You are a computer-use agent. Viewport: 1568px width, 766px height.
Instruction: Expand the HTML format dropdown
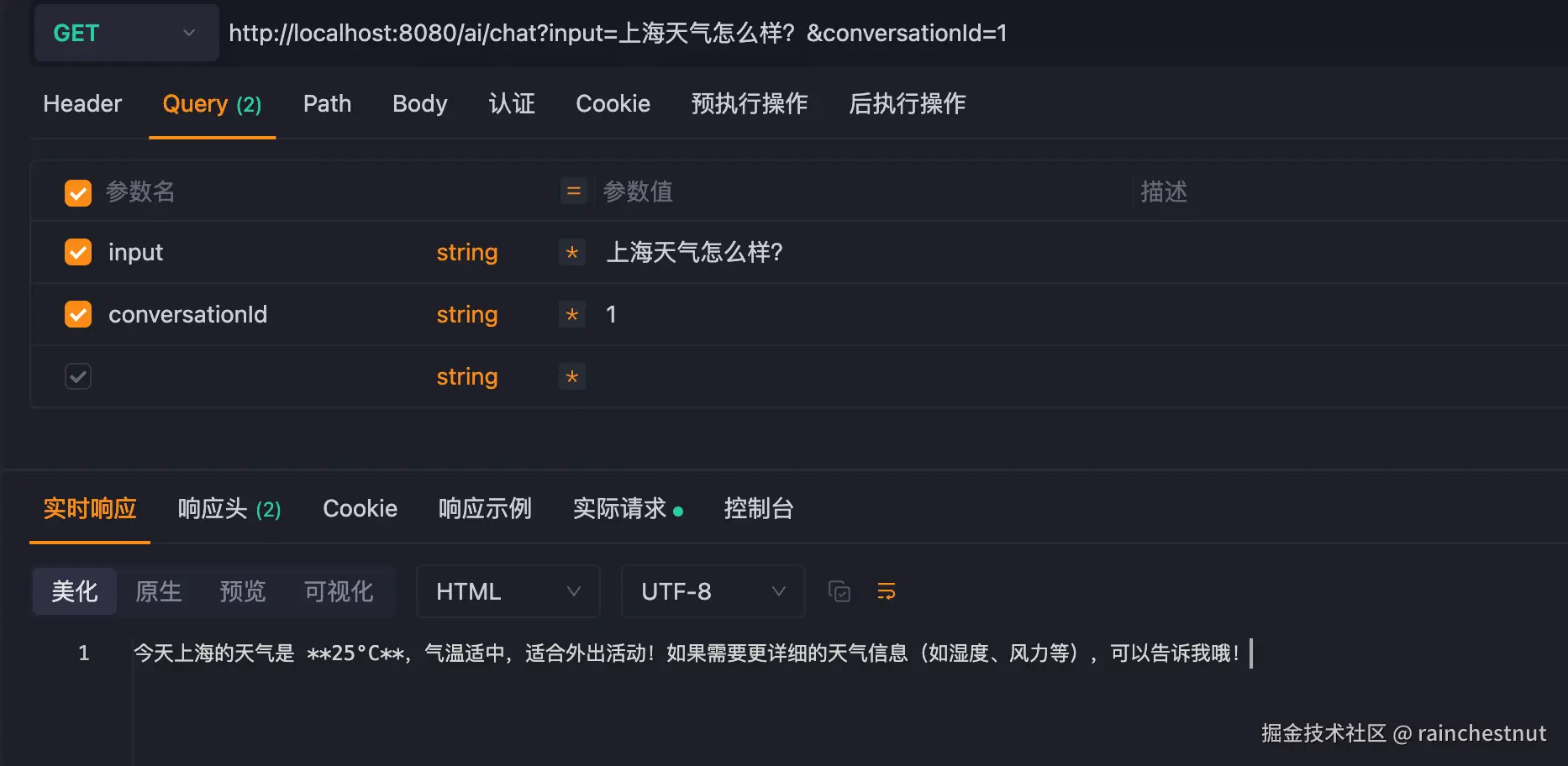point(508,592)
